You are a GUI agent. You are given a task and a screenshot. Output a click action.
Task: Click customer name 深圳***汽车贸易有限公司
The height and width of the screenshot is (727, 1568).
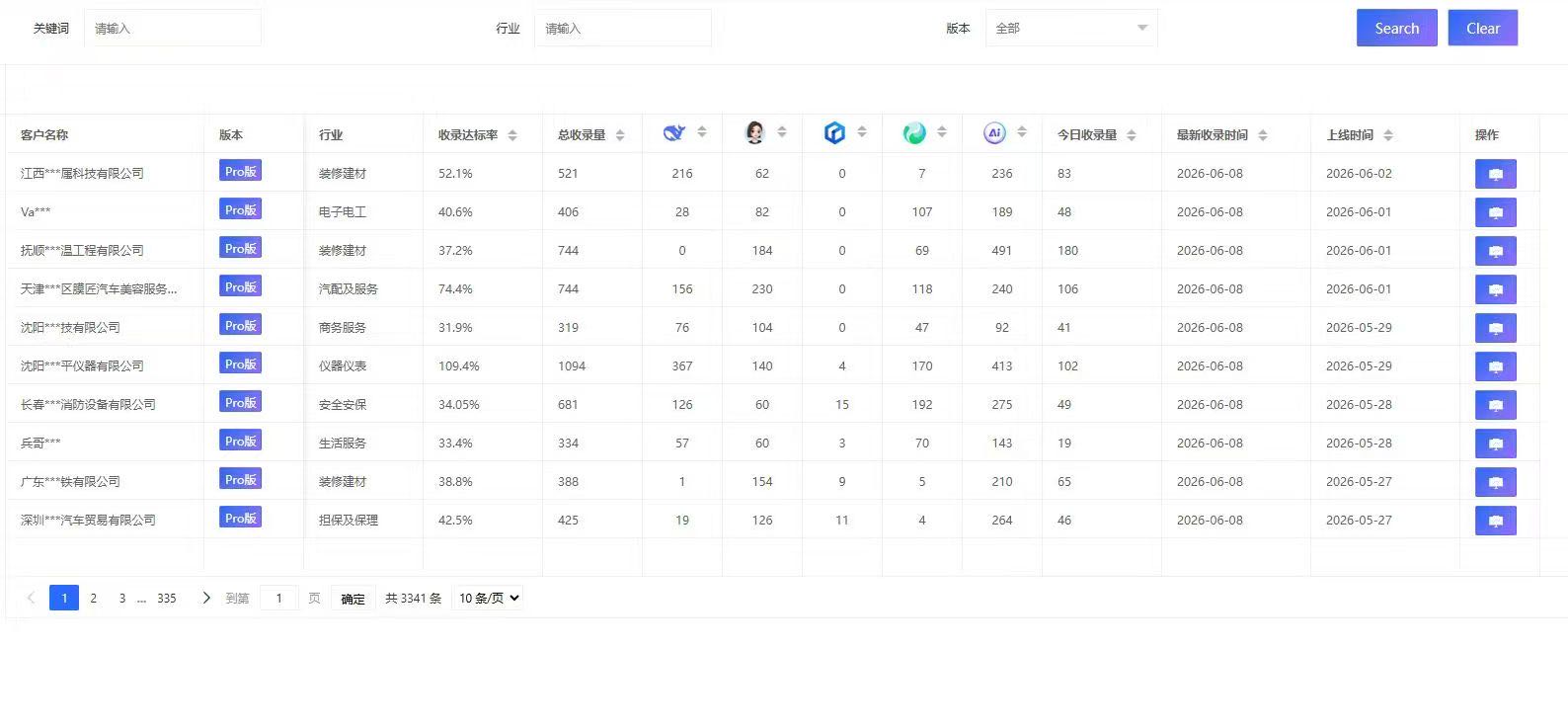pyautogui.click(x=88, y=521)
